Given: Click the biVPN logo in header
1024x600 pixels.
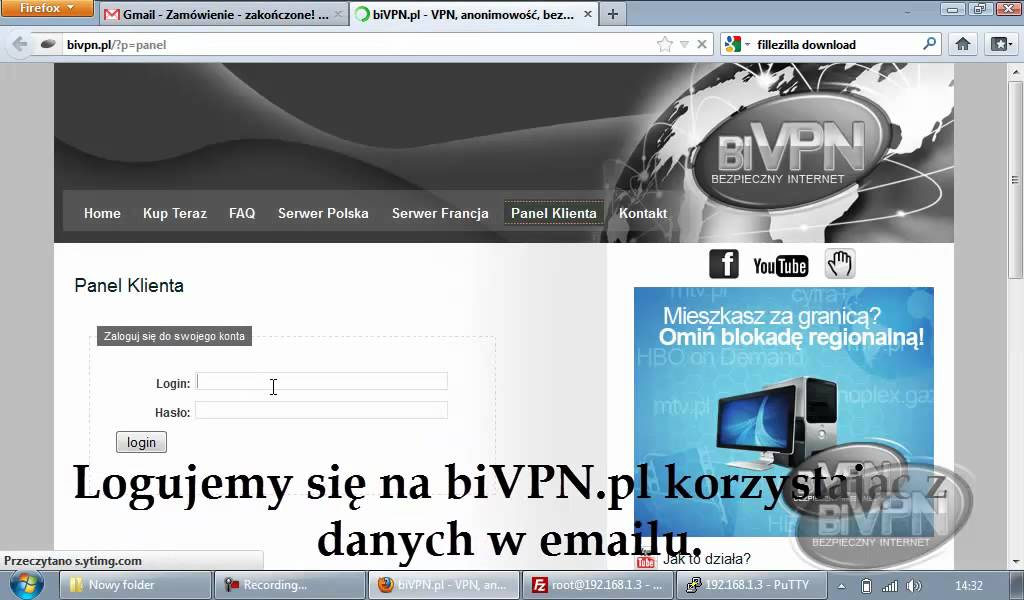Looking at the screenshot, I should click(790, 153).
